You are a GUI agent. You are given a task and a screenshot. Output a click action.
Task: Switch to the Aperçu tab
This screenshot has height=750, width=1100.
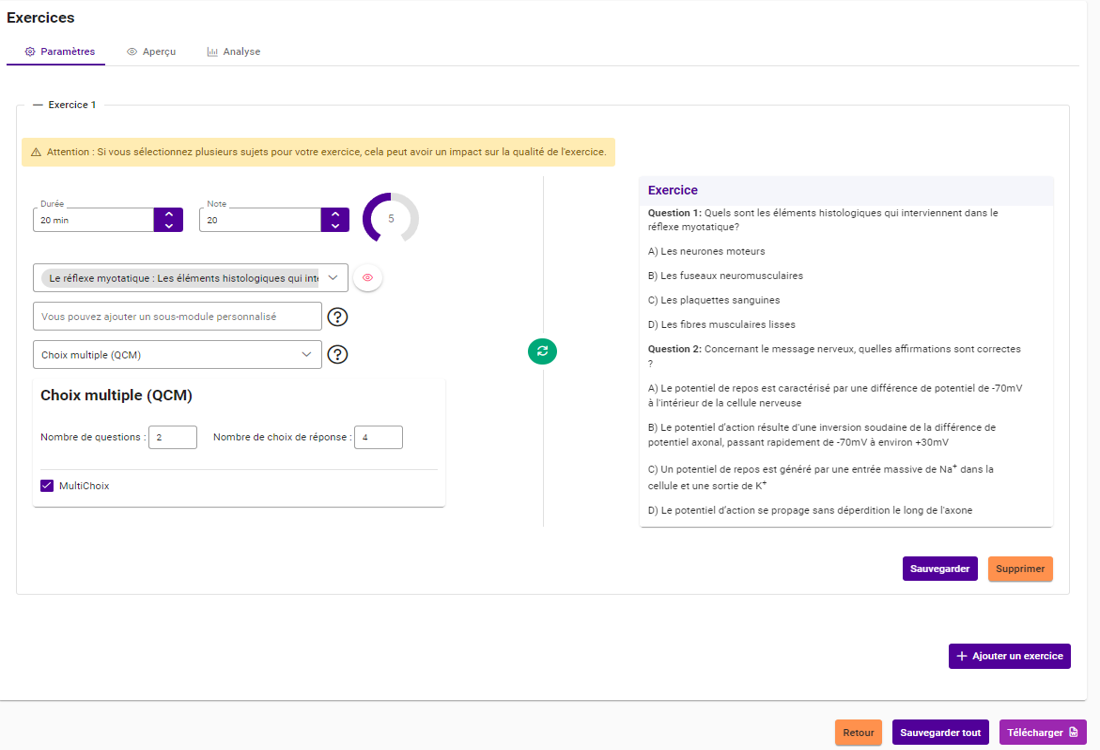point(151,52)
